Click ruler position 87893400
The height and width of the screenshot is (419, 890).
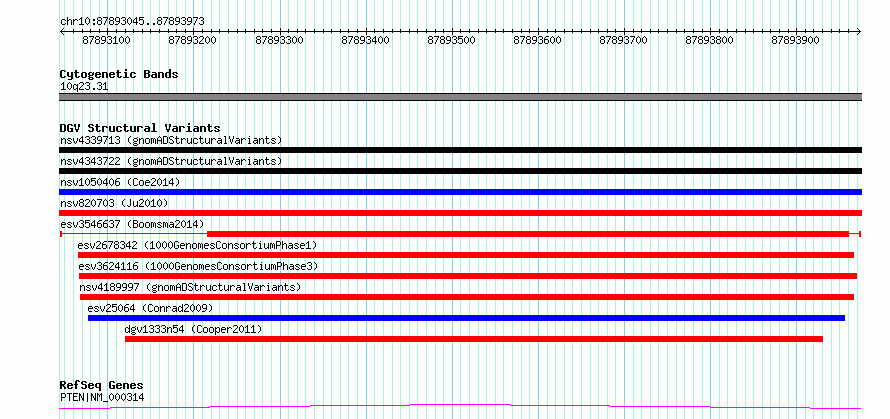(365, 40)
